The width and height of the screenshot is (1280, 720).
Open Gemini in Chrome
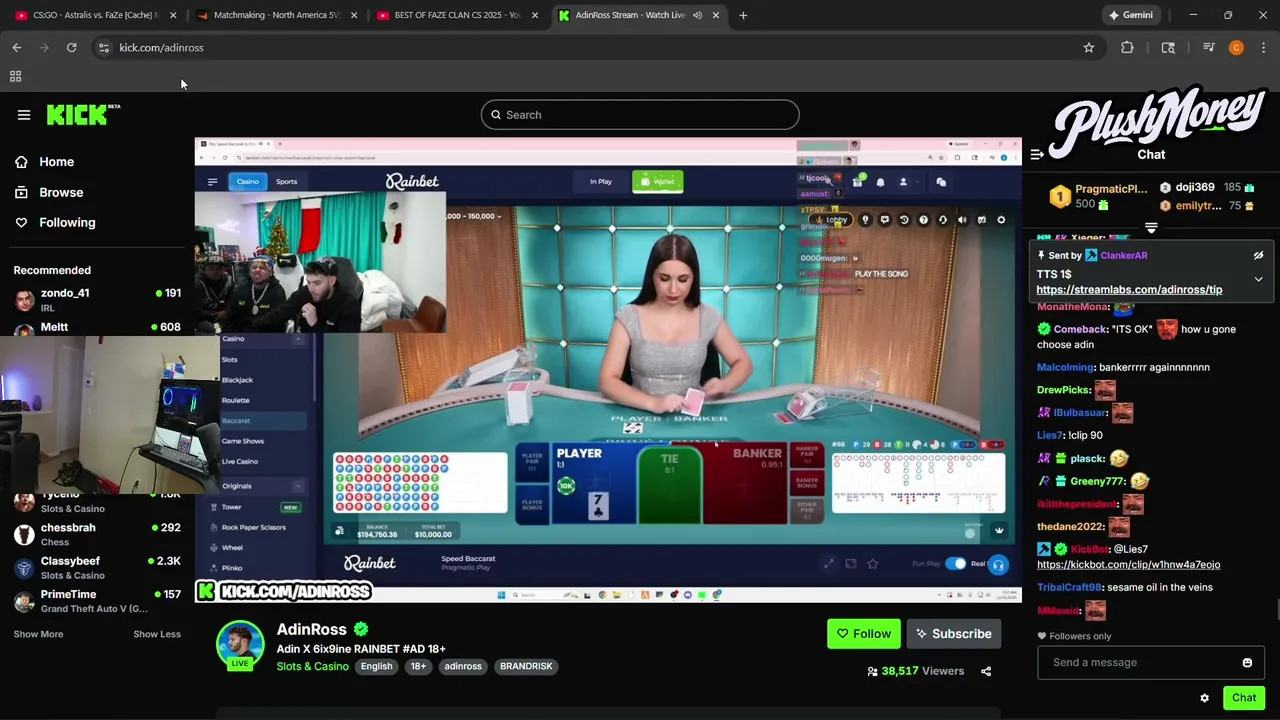[1131, 15]
